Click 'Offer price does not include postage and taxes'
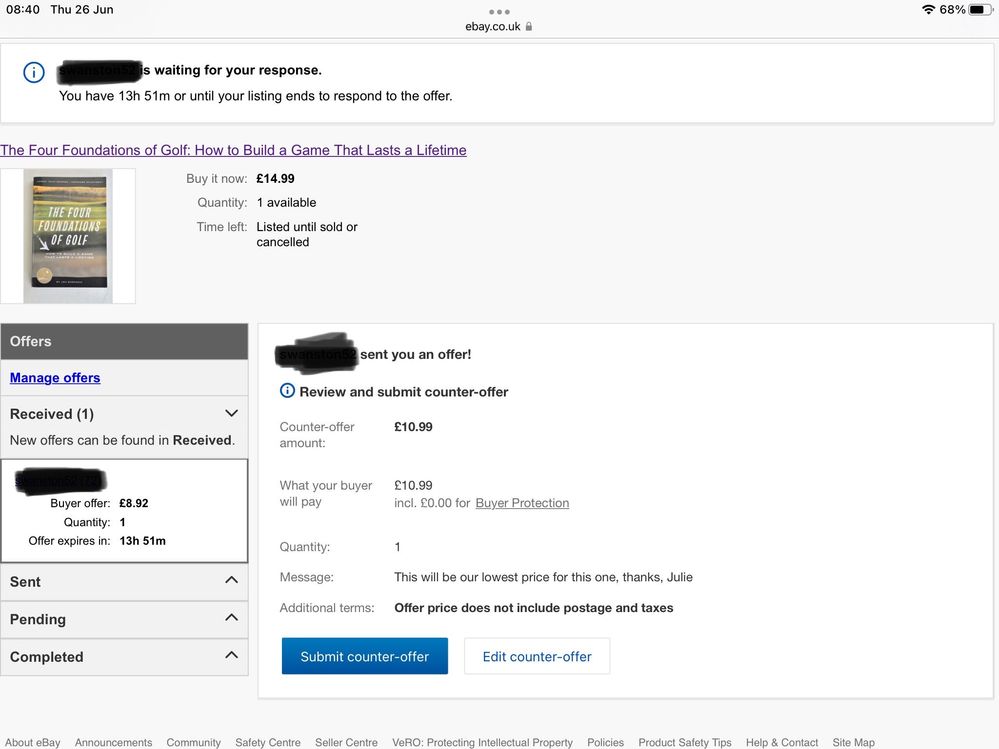 coord(534,608)
